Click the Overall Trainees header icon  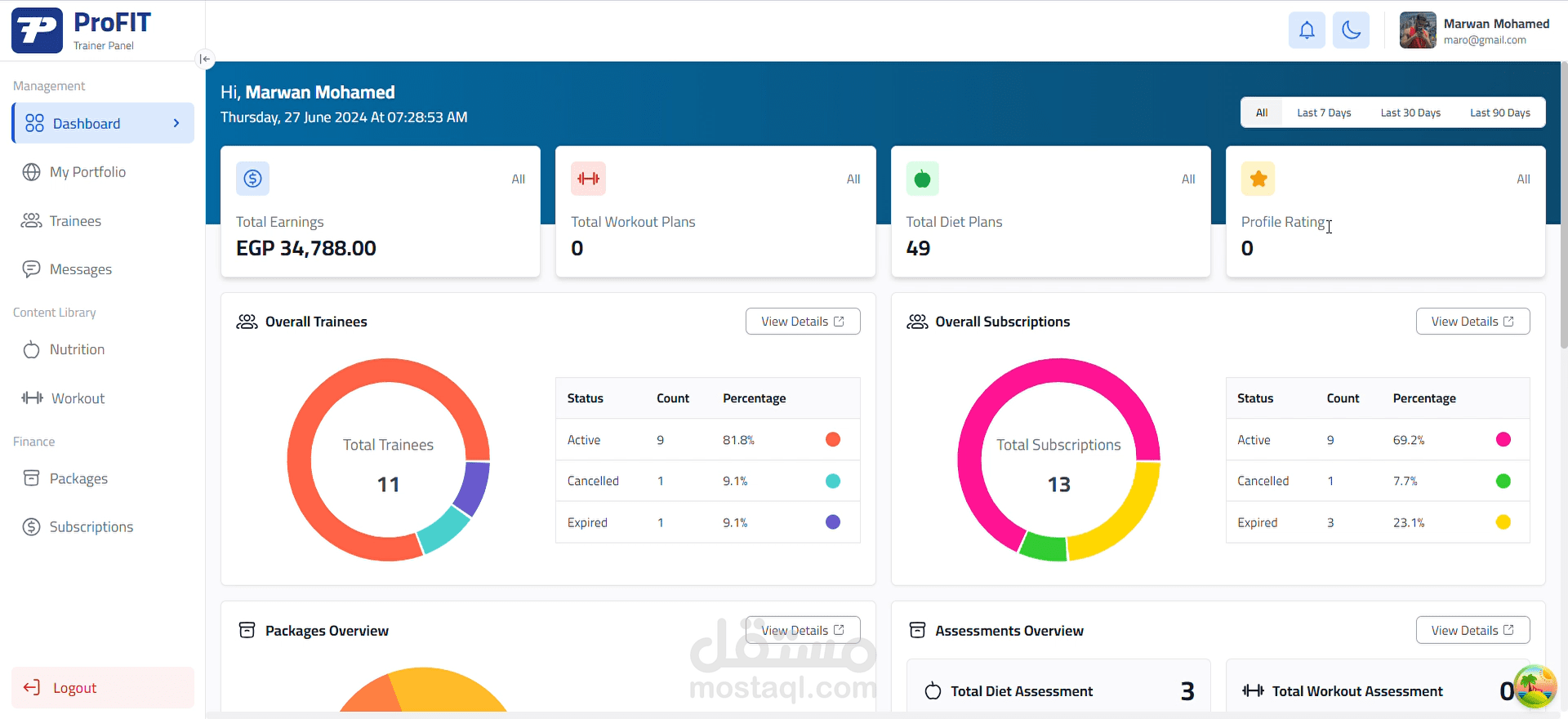(x=247, y=322)
